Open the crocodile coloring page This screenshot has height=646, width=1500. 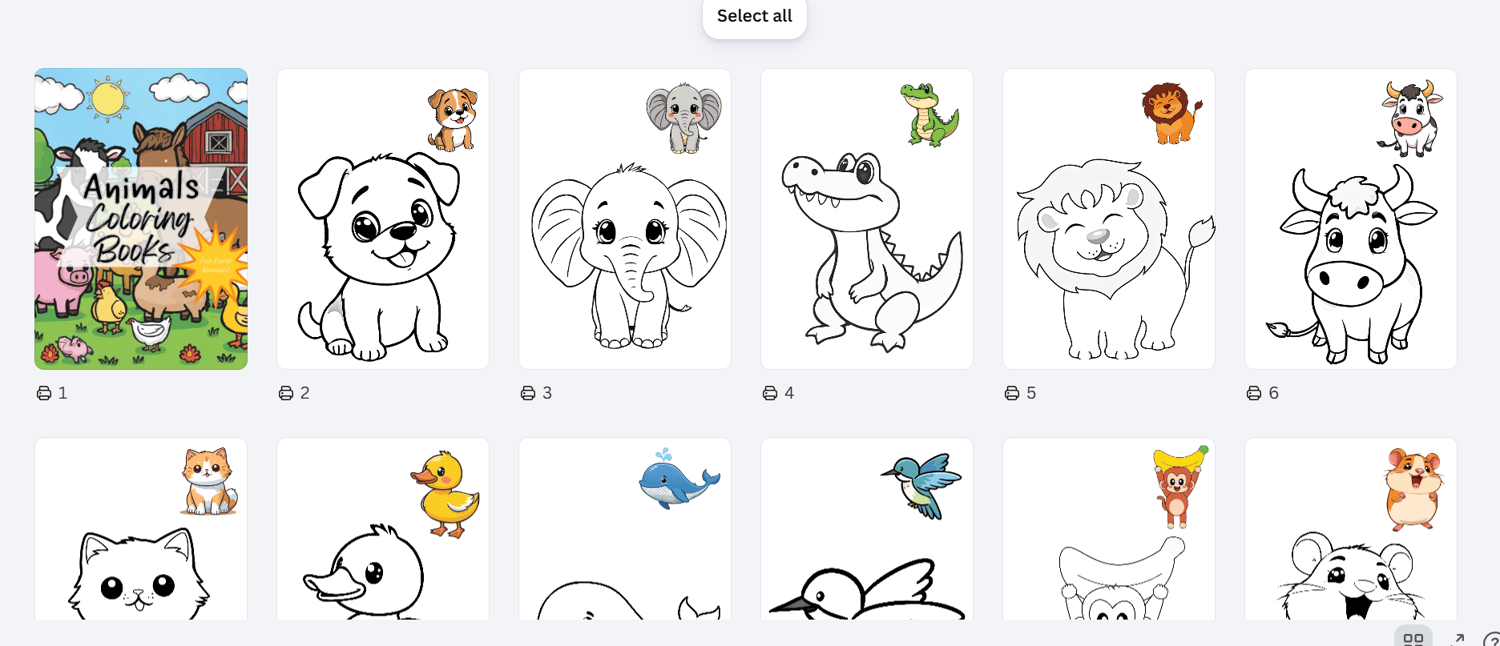click(x=867, y=219)
